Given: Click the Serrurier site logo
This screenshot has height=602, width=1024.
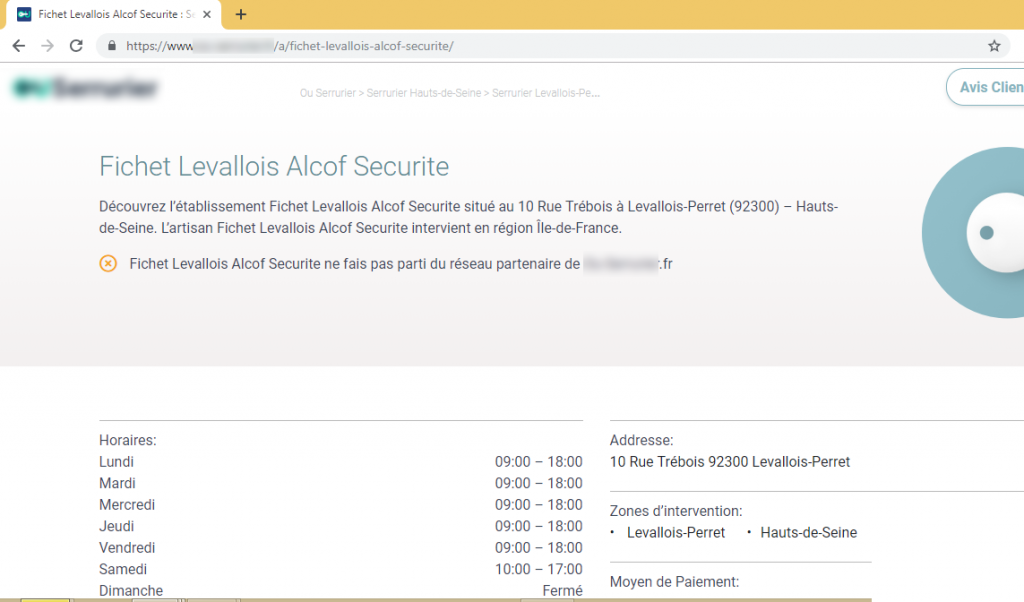Looking at the screenshot, I should click(x=85, y=88).
